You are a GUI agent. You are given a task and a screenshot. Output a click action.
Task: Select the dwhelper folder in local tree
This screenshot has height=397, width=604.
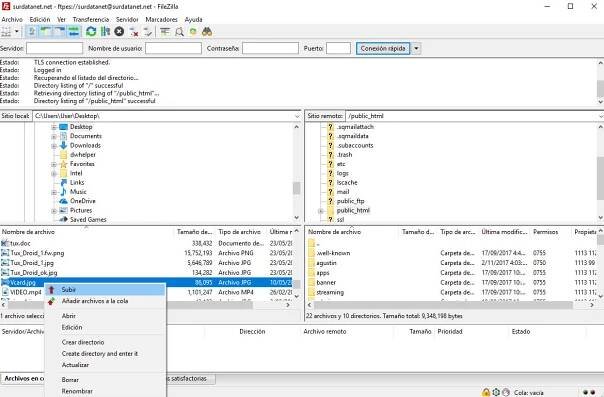[83, 155]
